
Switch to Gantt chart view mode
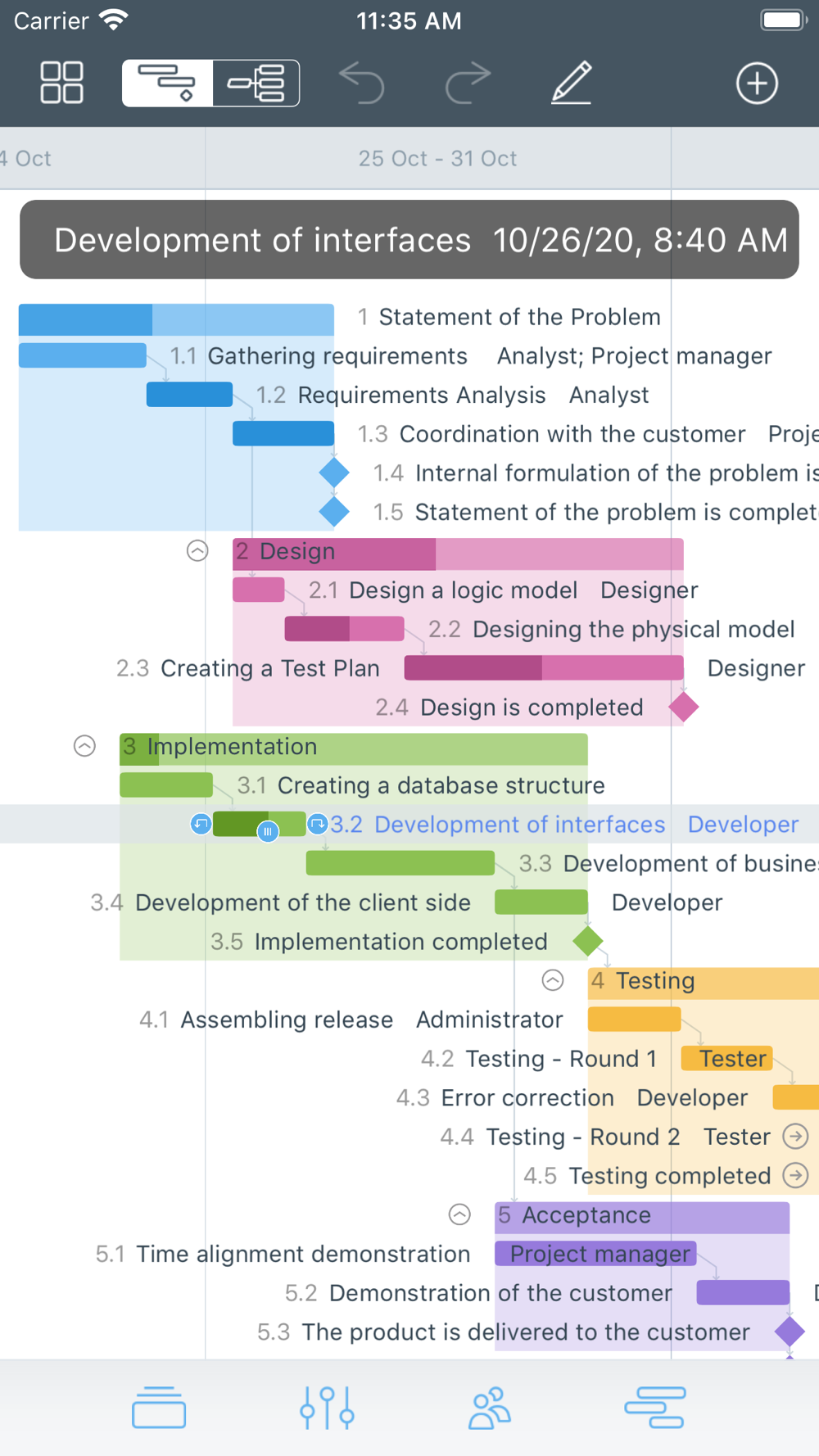point(168,83)
